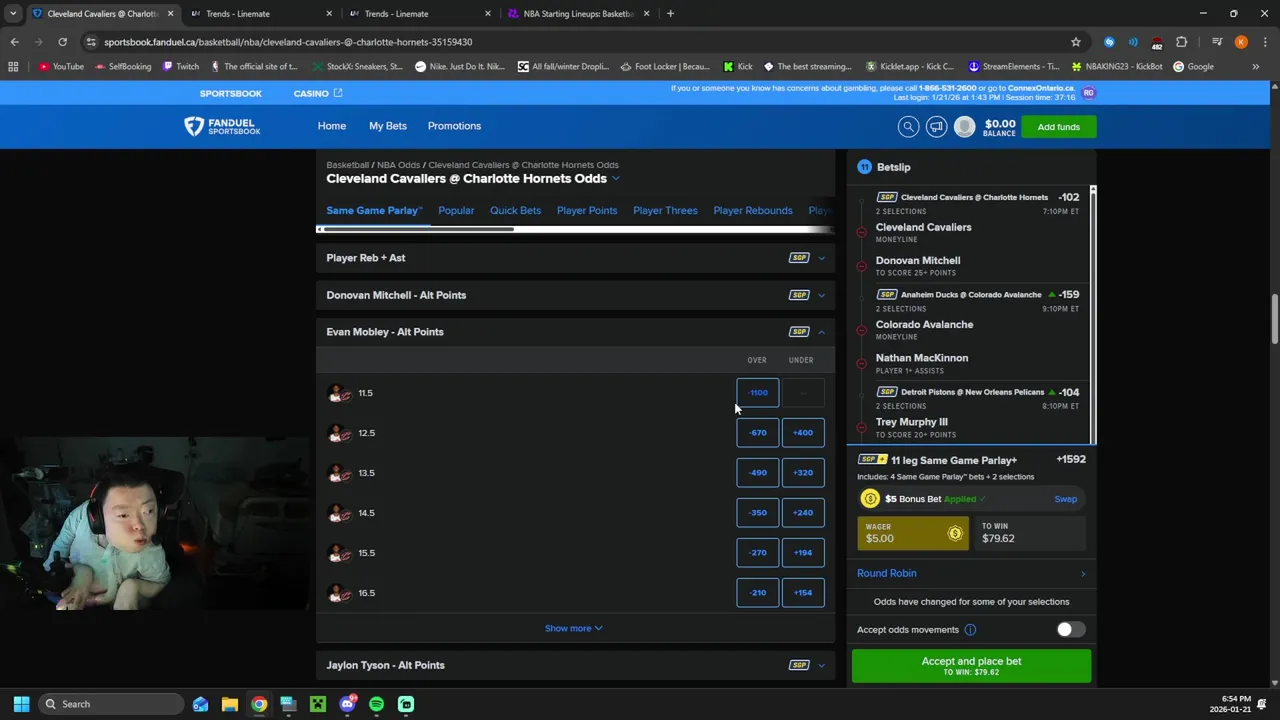1280x720 pixels.
Task: Click the page vertical scrollbar
Action: coord(1274,320)
